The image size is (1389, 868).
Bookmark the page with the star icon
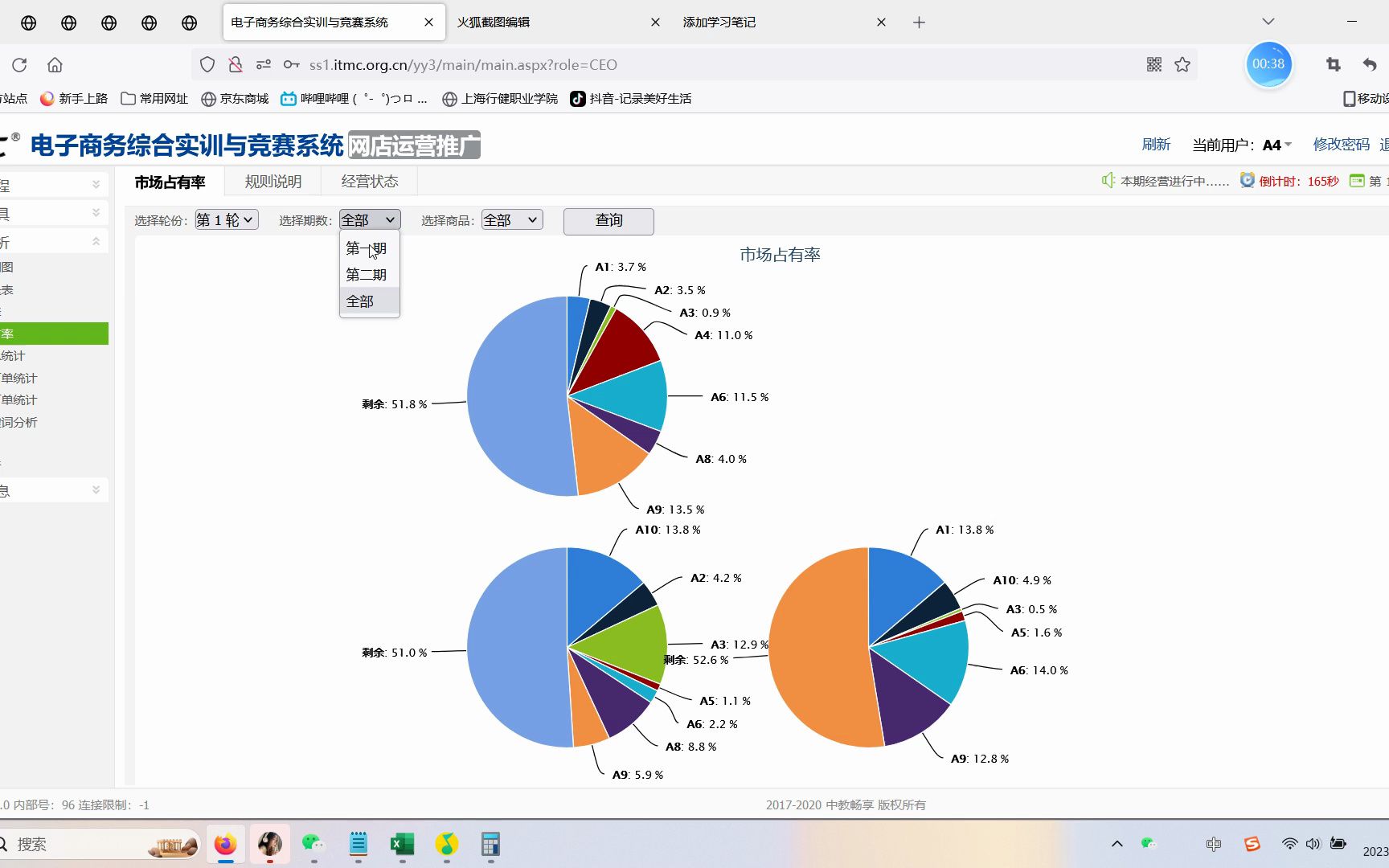click(1182, 64)
